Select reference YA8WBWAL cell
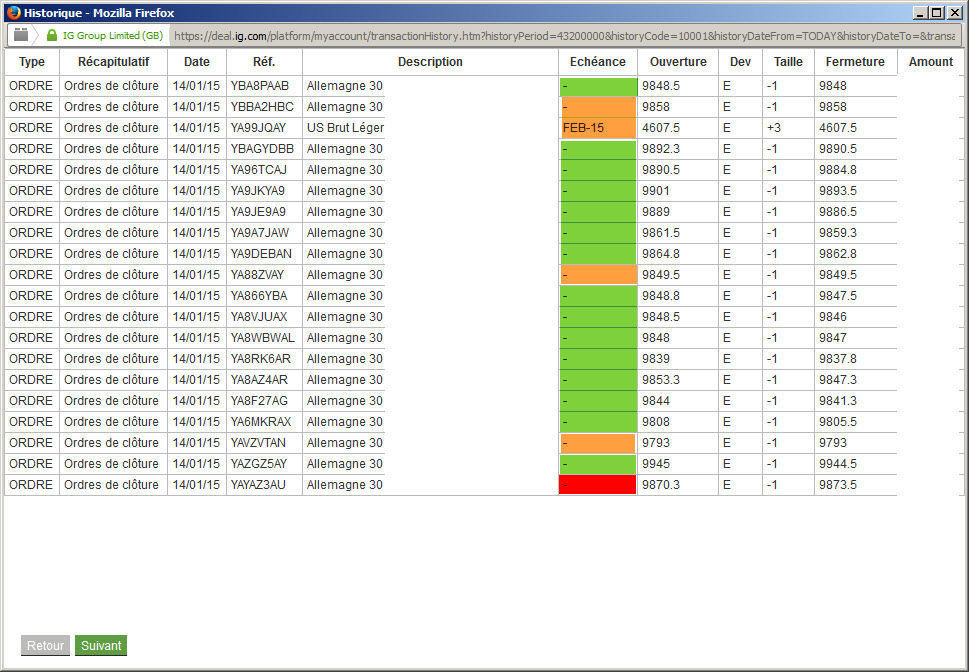Image resolution: width=969 pixels, height=672 pixels. [x=264, y=338]
